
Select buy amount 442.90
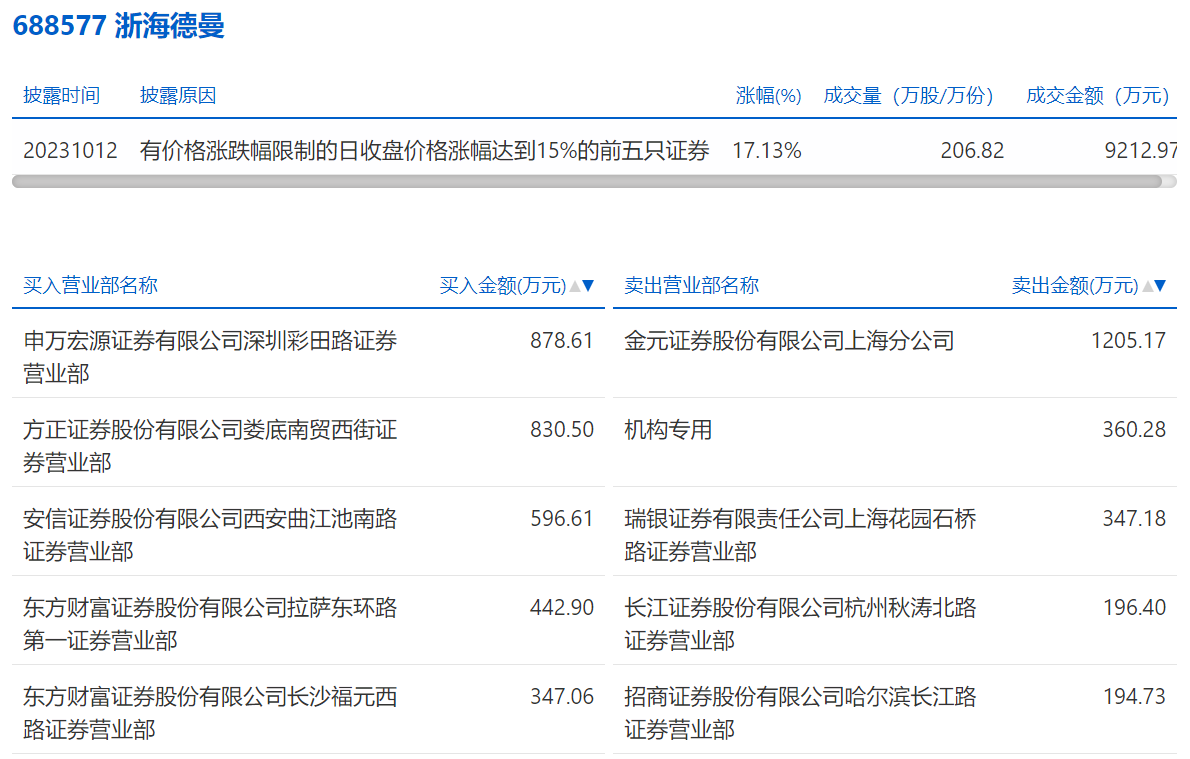(562, 607)
